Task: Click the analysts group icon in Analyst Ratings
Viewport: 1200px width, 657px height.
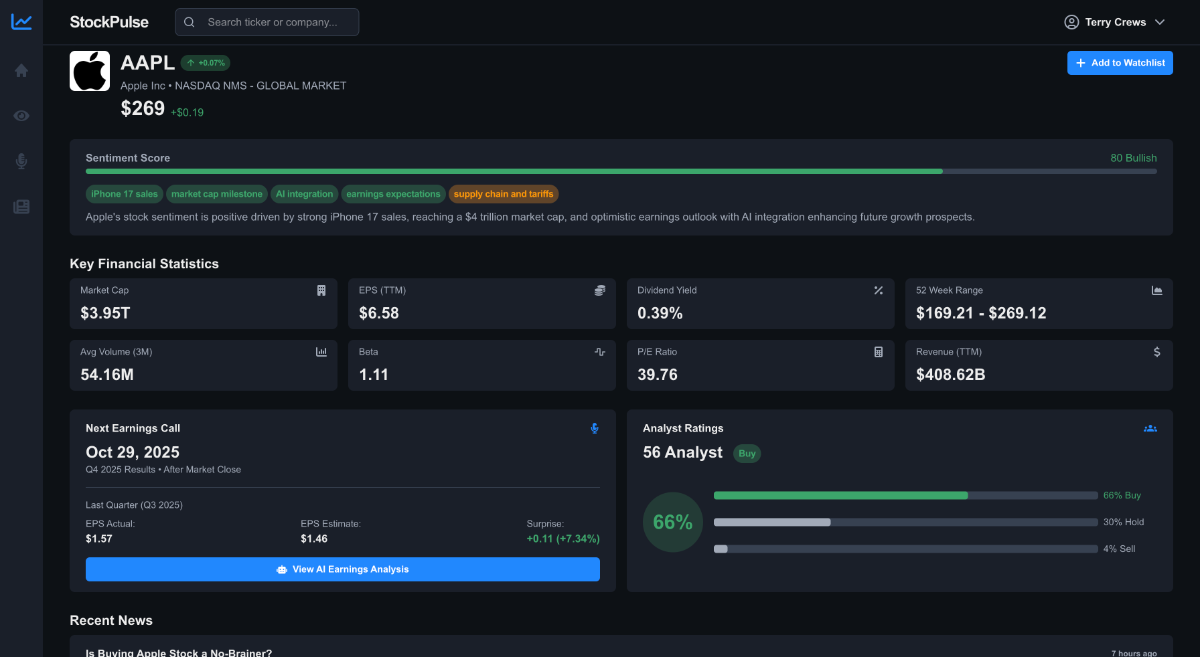Action: tap(1150, 428)
